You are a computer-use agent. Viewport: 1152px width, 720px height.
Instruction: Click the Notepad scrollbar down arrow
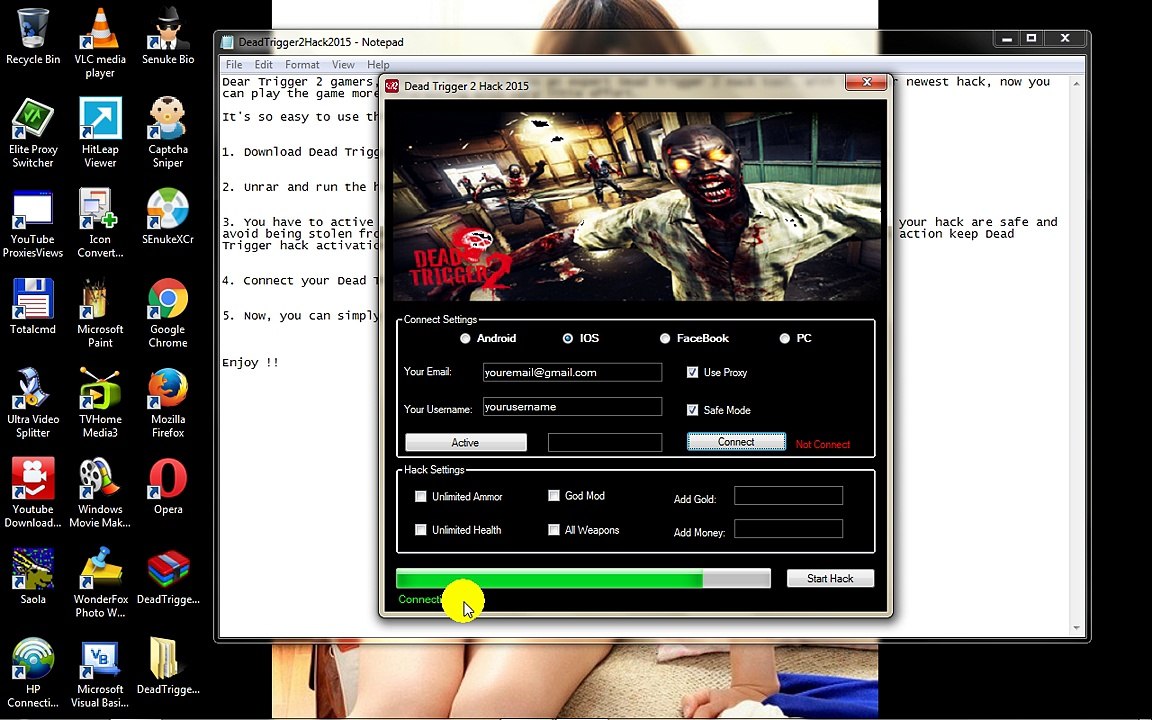click(1076, 628)
